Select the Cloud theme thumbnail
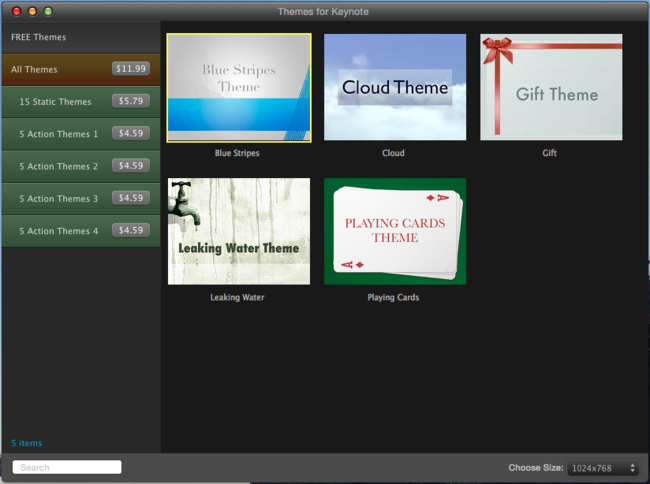The width and height of the screenshot is (650, 484). pos(395,87)
